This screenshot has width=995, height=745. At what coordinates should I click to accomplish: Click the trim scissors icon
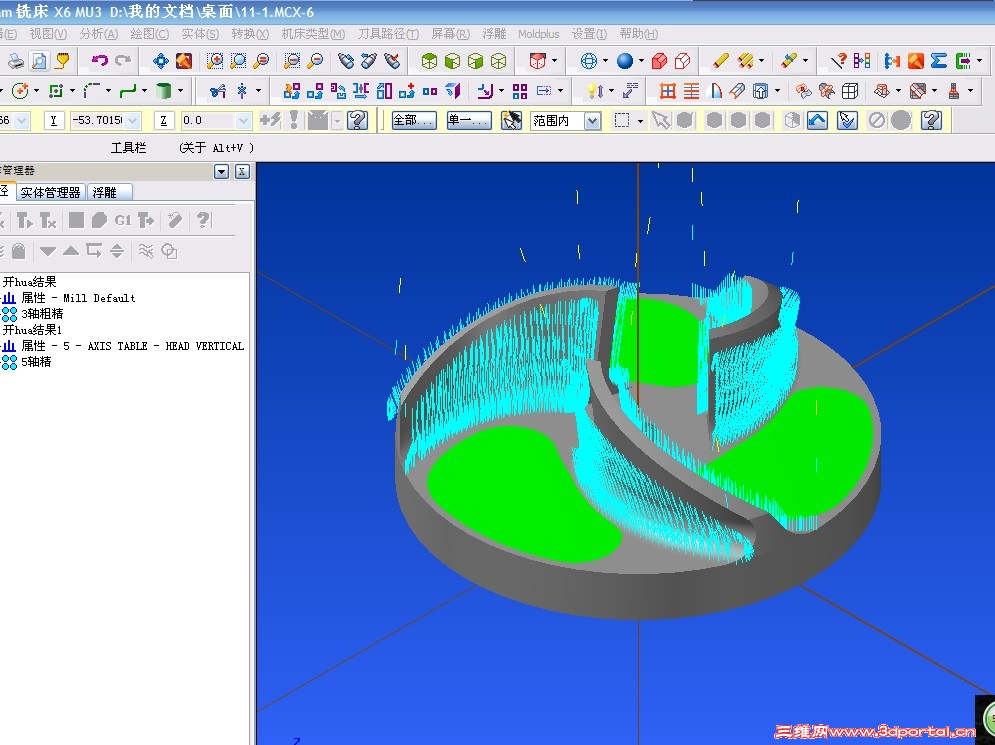click(217, 91)
